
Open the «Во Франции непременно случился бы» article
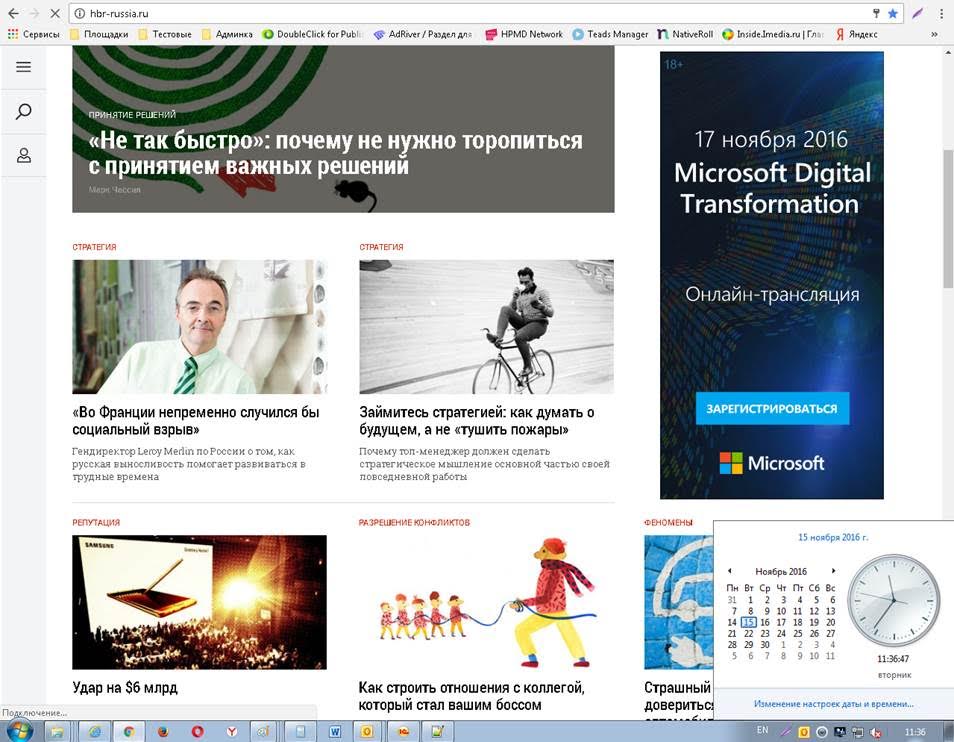(x=196, y=420)
